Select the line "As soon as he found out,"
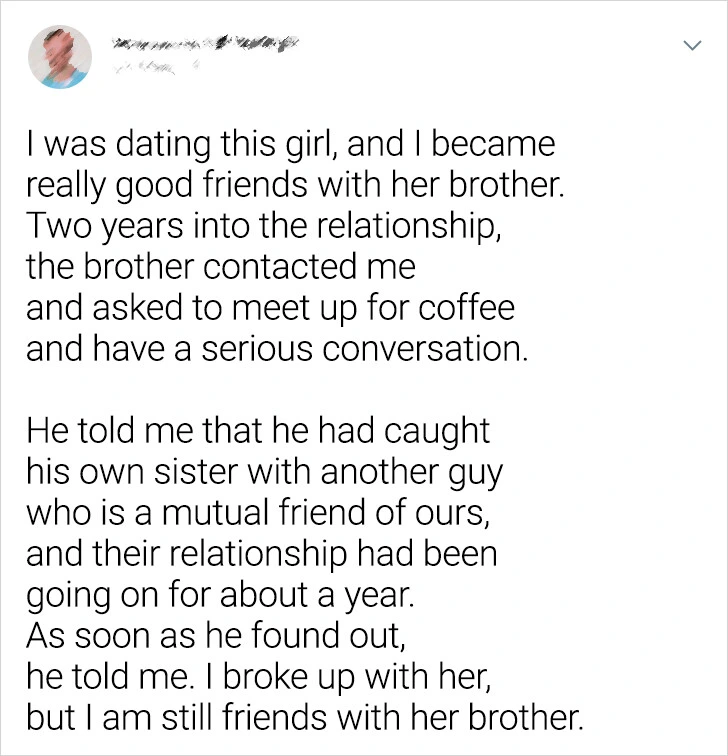 coord(204,634)
